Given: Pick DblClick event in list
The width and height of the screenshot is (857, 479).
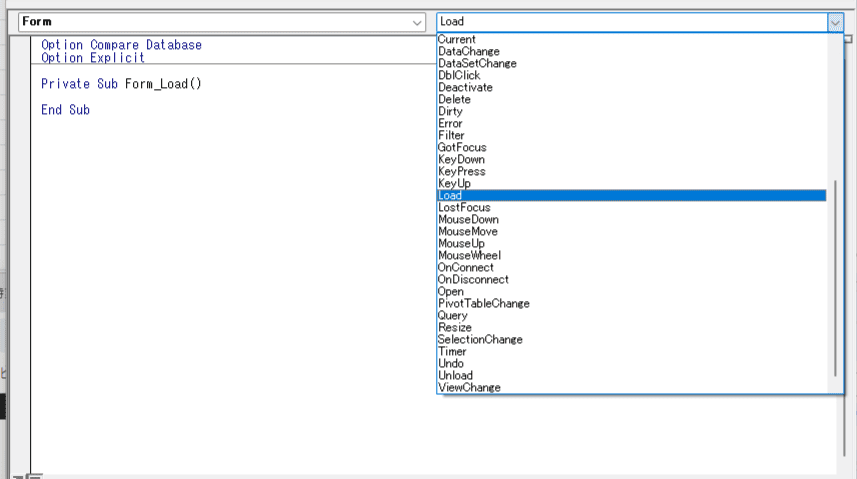Looking at the screenshot, I should (x=632, y=75).
